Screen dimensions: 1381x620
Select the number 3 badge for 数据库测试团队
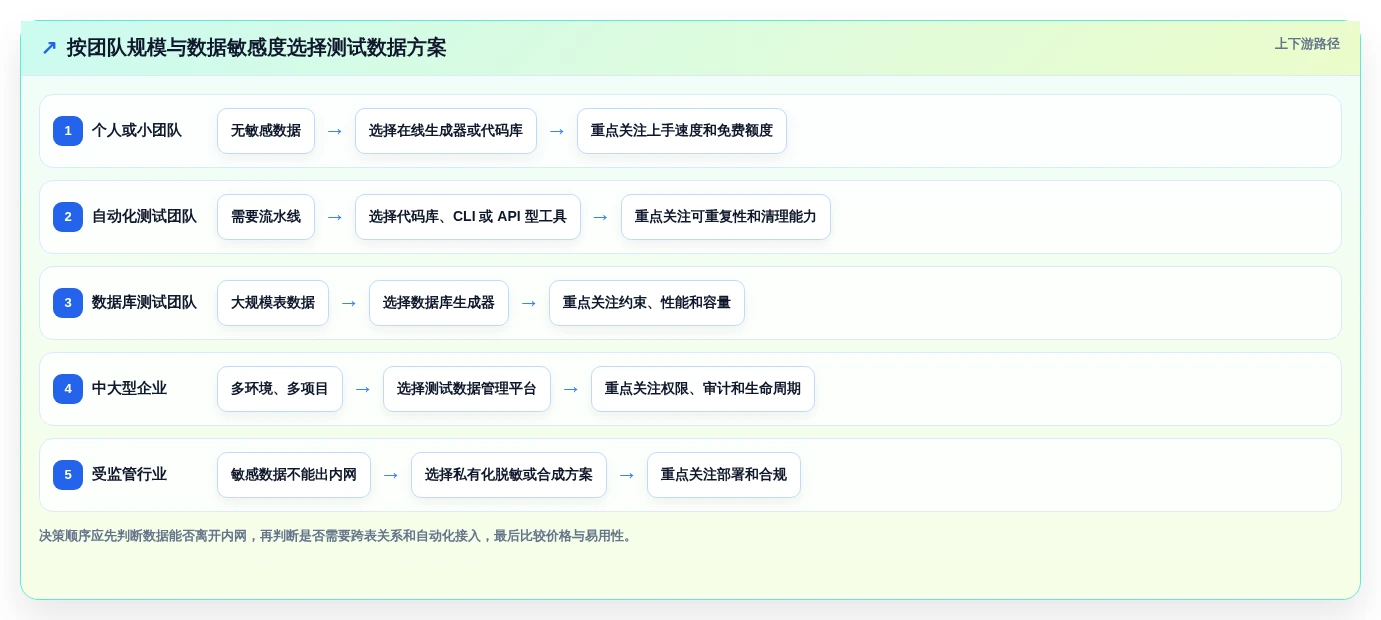[x=68, y=303]
